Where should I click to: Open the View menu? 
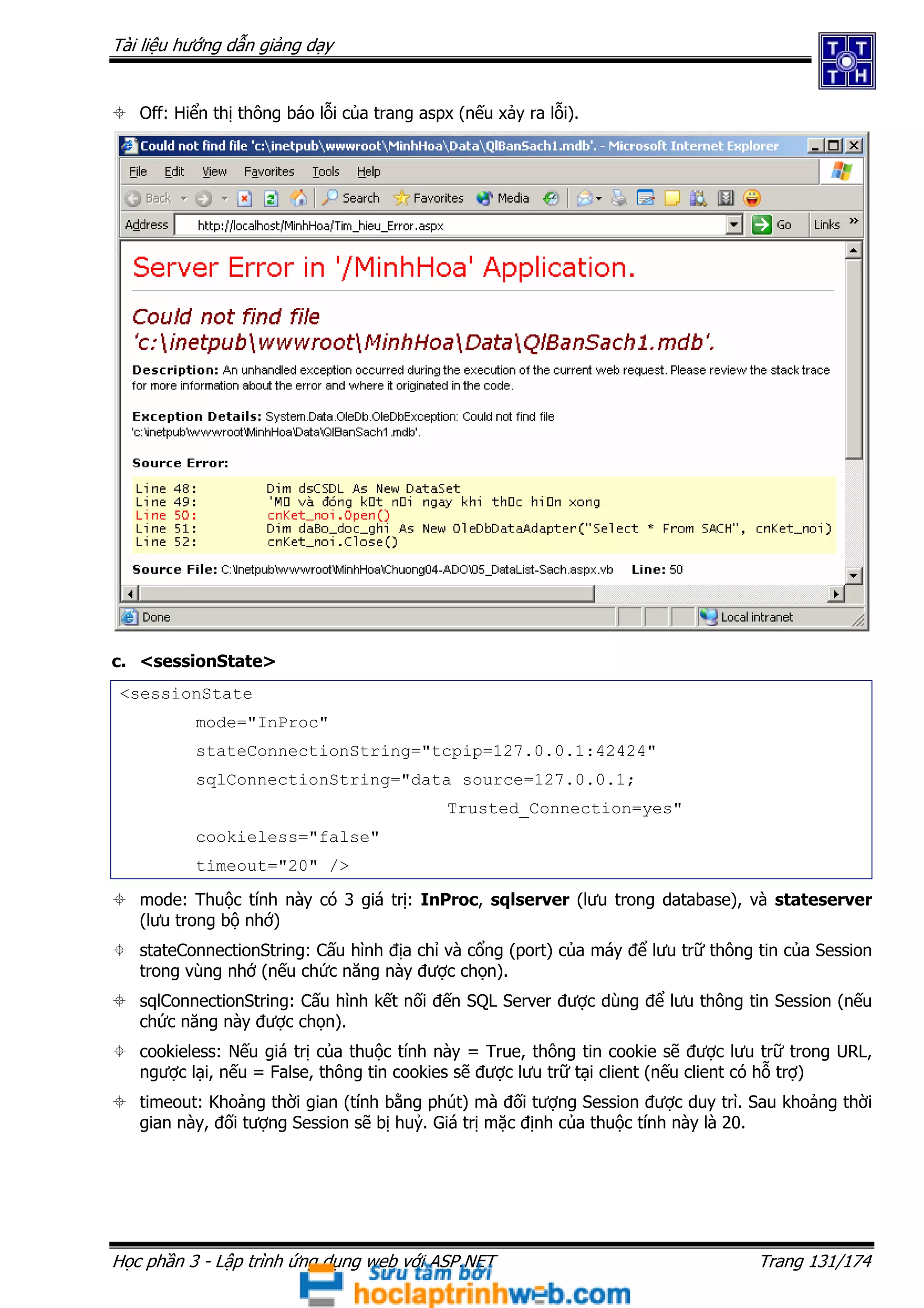click(x=214, y=172)
